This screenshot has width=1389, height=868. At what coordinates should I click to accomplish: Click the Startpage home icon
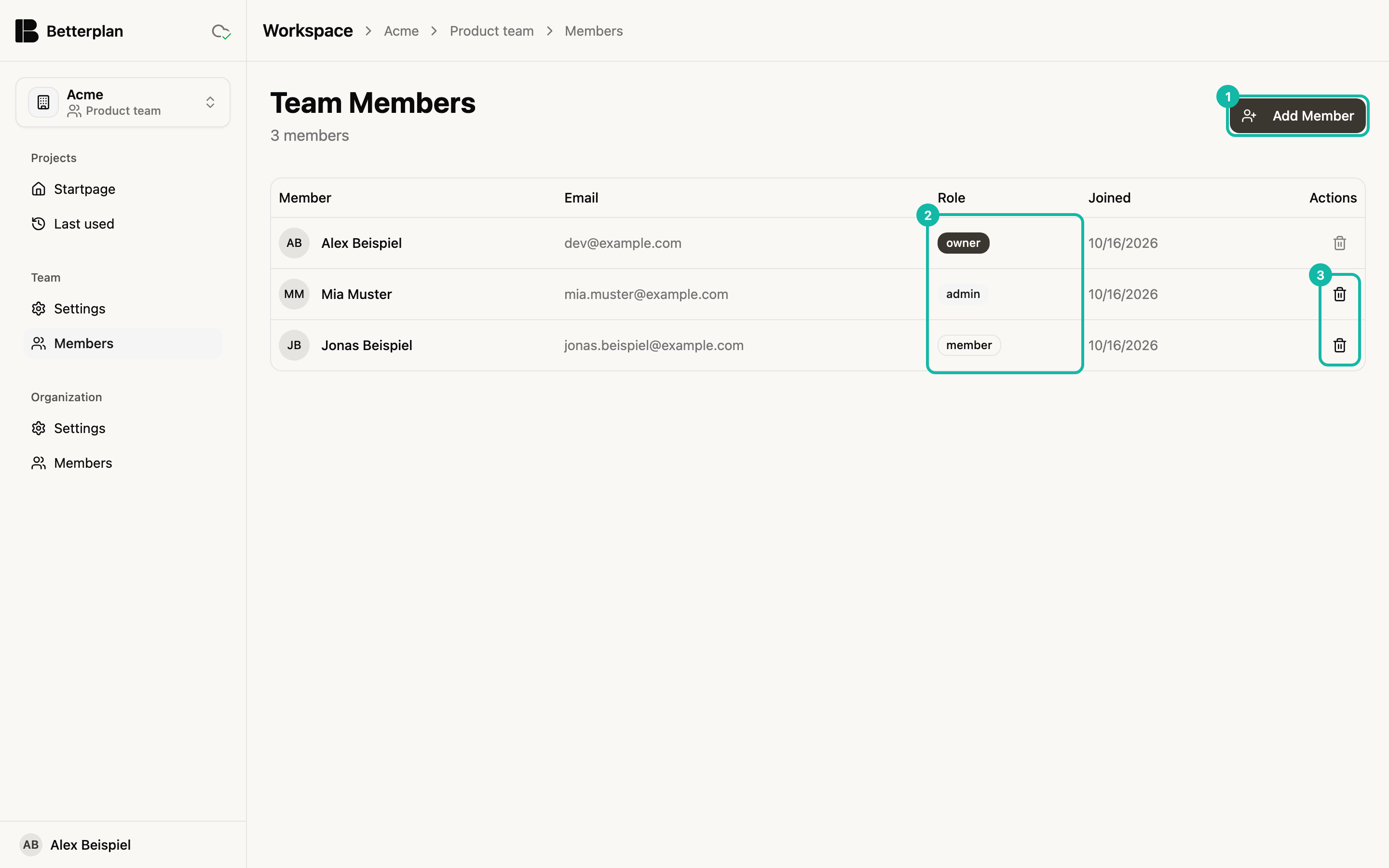[39, 189]
